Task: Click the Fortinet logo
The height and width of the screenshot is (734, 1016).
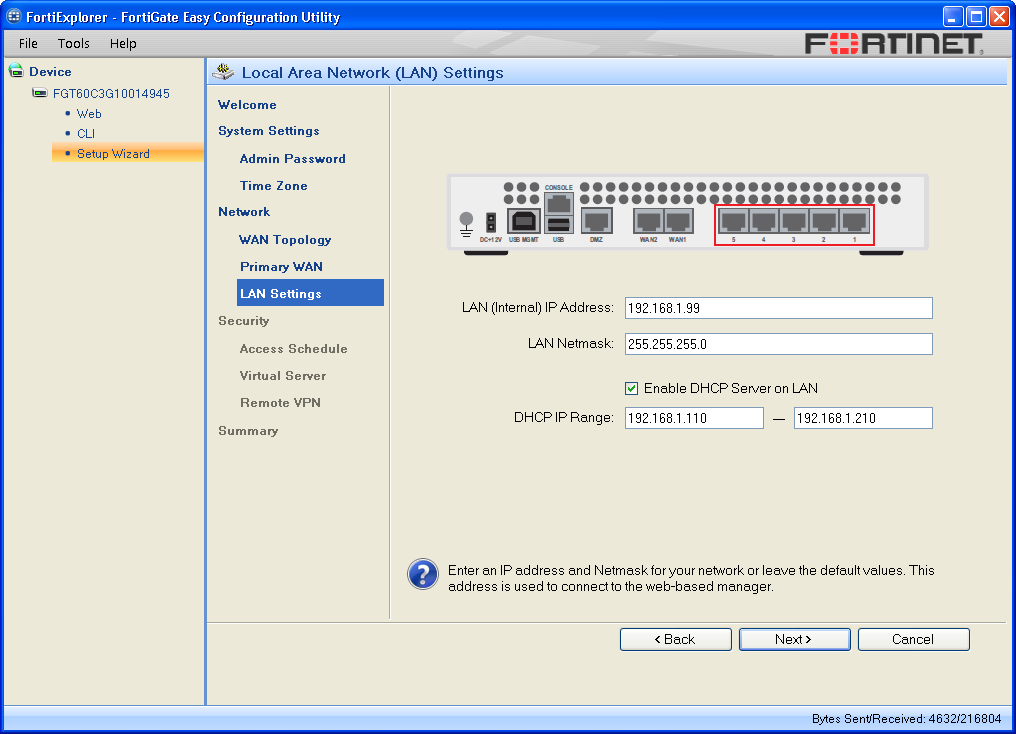Action: (x=894, y=43)
